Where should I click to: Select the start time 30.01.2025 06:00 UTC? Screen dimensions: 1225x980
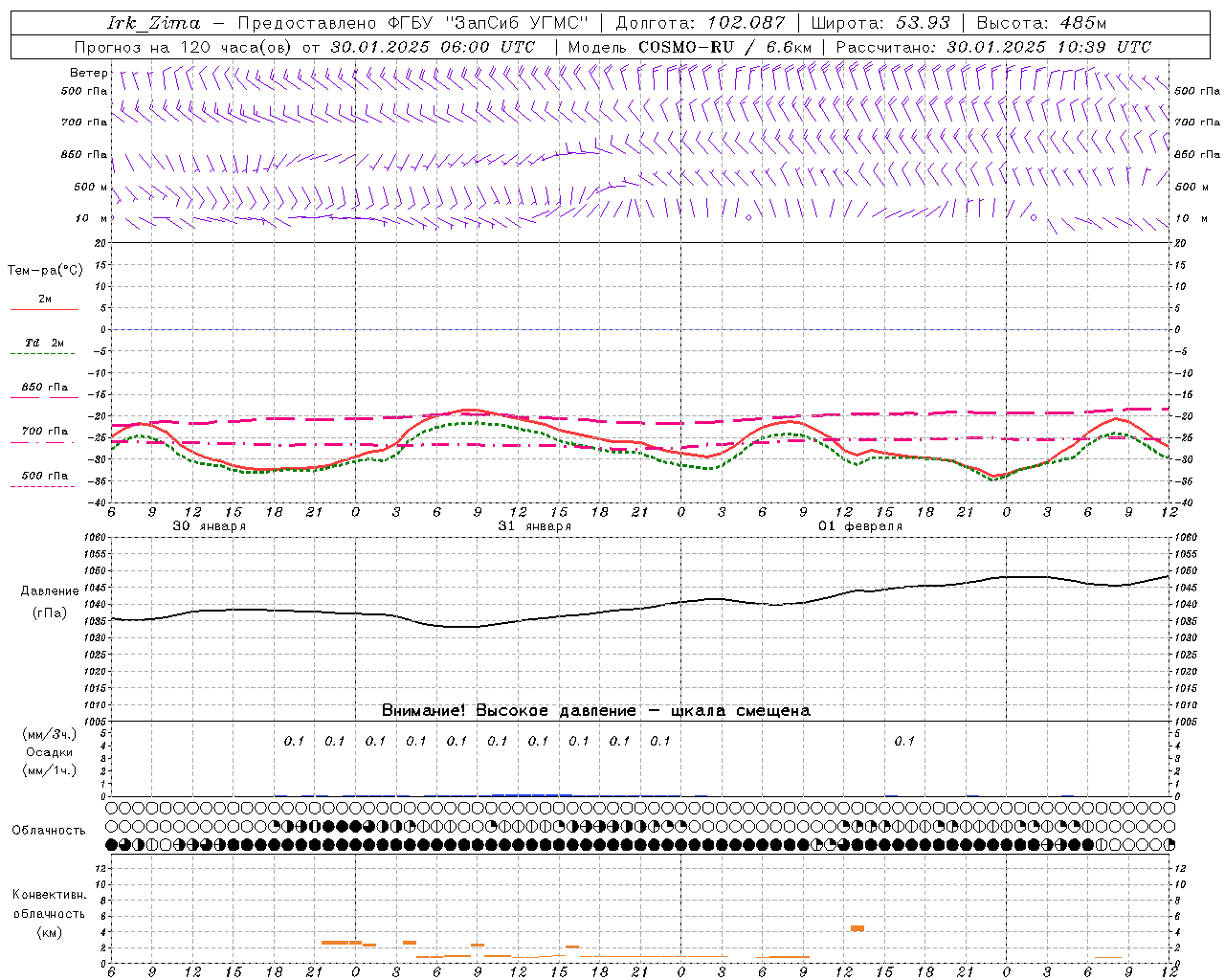pyautogui.click(x=433, y=47)
